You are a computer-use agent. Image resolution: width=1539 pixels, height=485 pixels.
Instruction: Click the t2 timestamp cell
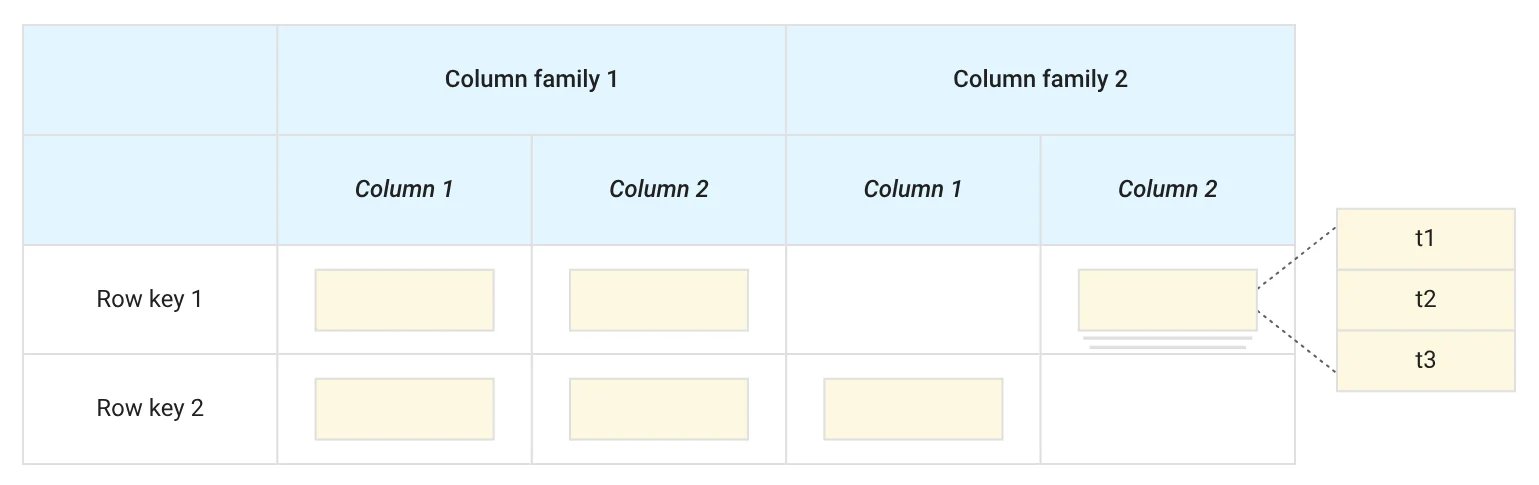pos(1425,299)
